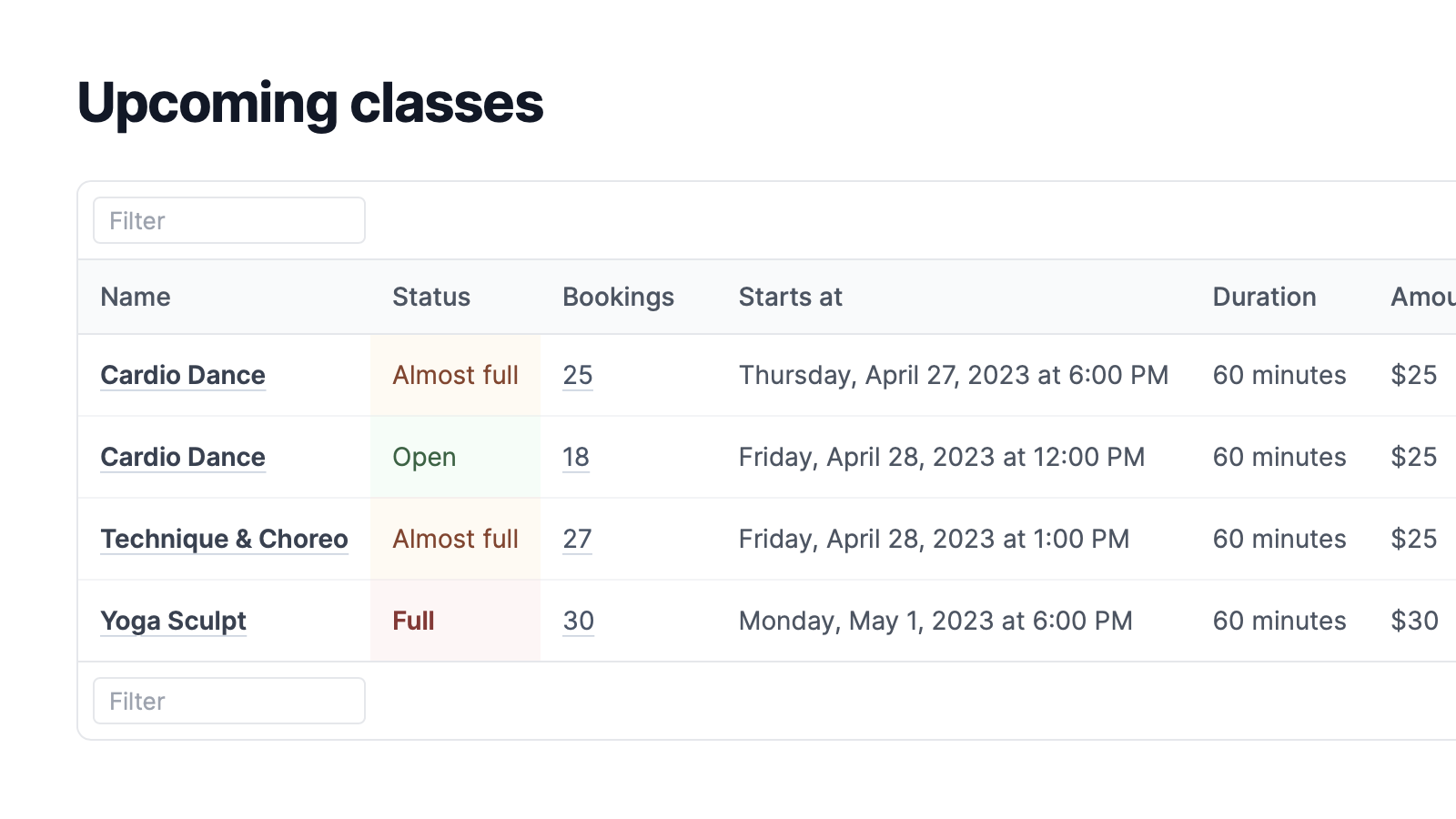The width and height of the screenshot is (1456, 819).
Task: Click the Monday, May 1 start time
Action: (x=935, y=621)
